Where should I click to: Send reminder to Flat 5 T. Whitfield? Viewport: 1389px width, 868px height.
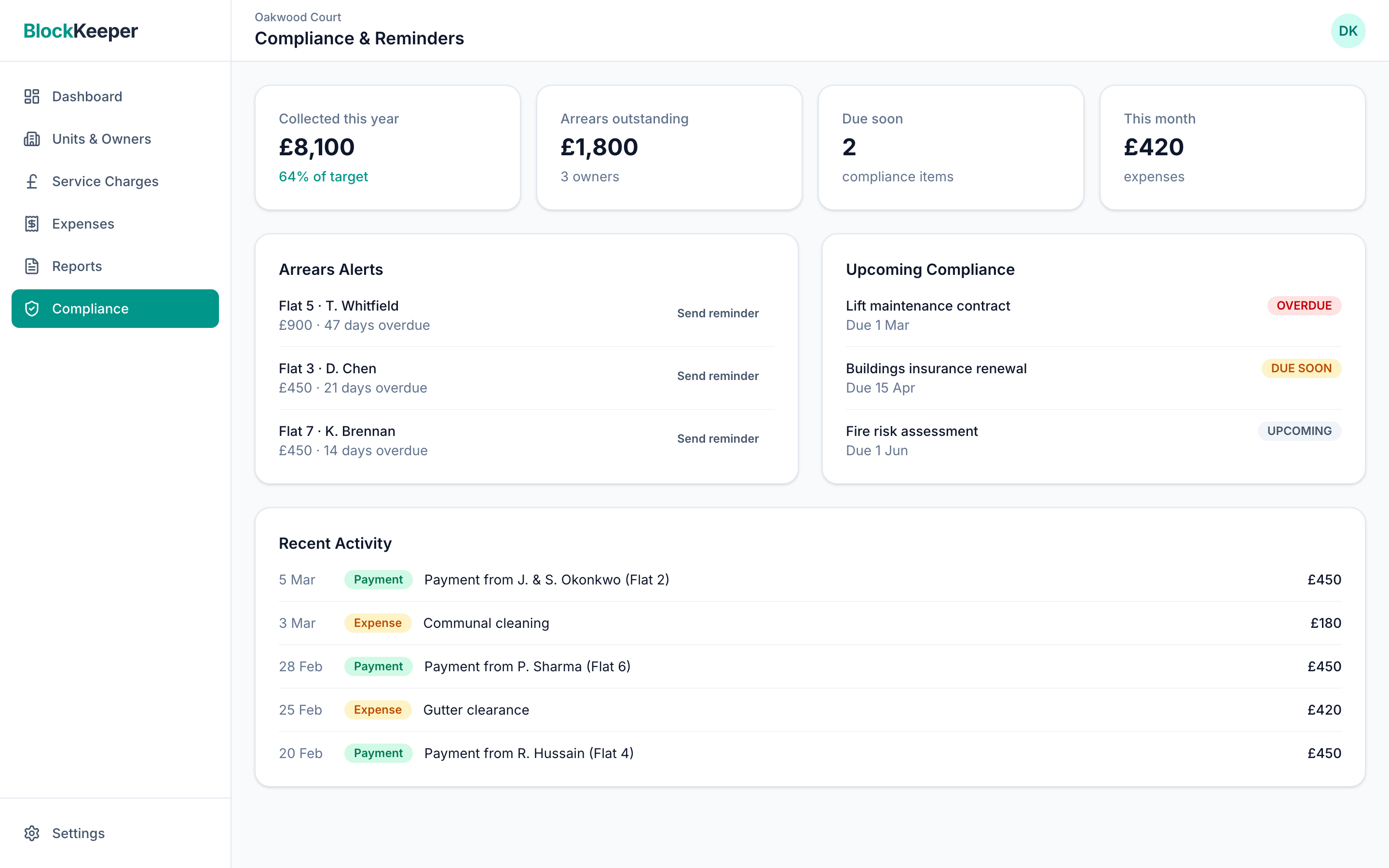pyautogui.click(x=718, y=313)
